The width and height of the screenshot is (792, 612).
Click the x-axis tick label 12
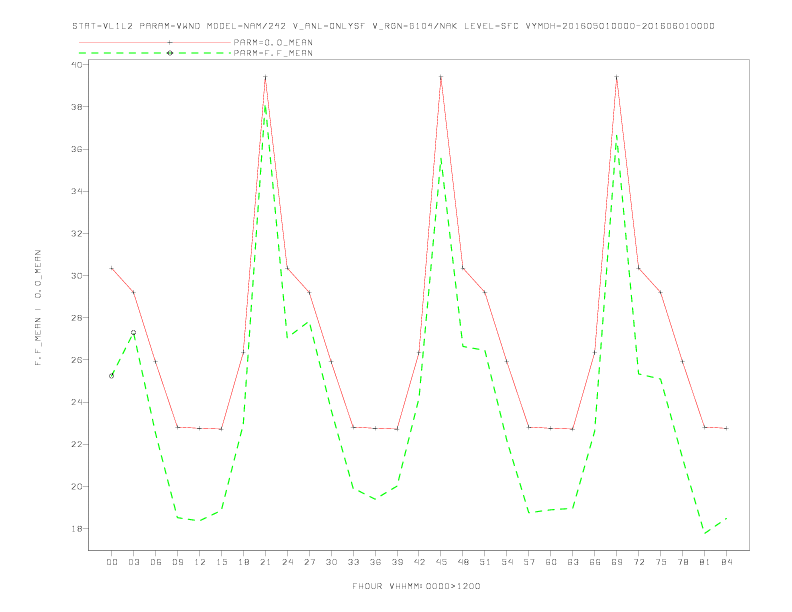tap(200, 562)
